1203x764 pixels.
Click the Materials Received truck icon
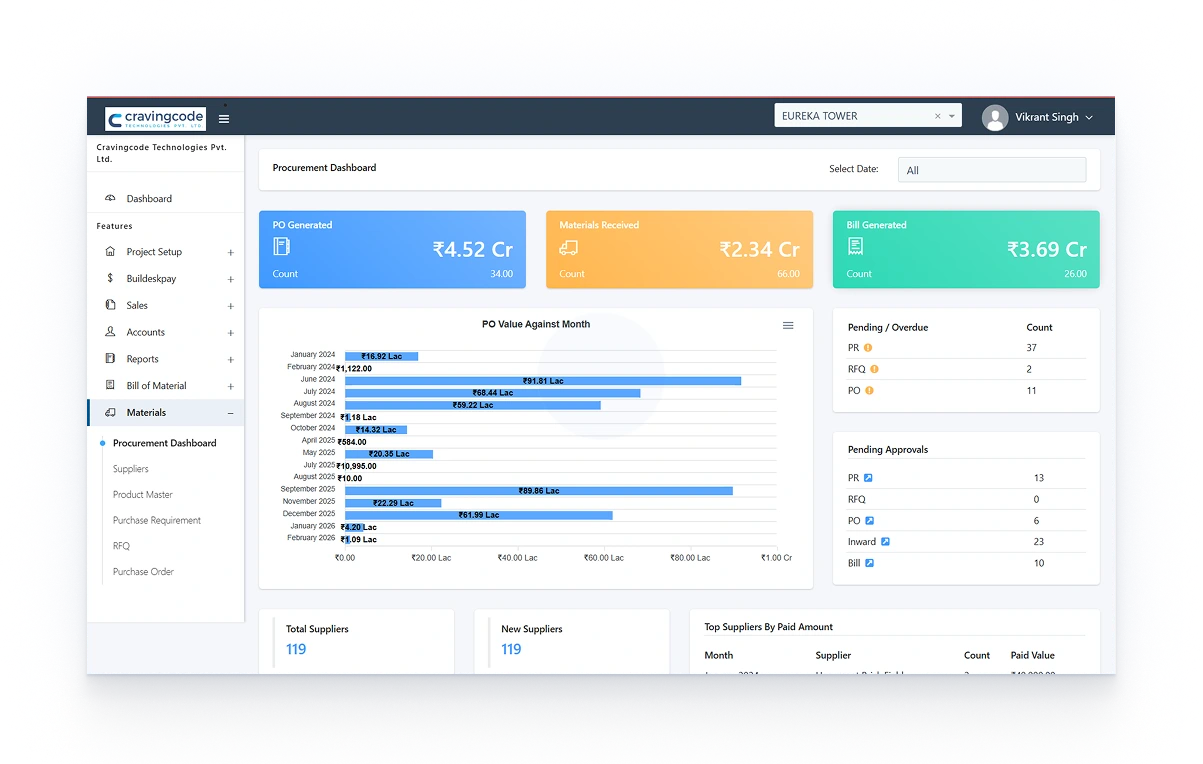point(569,247)
